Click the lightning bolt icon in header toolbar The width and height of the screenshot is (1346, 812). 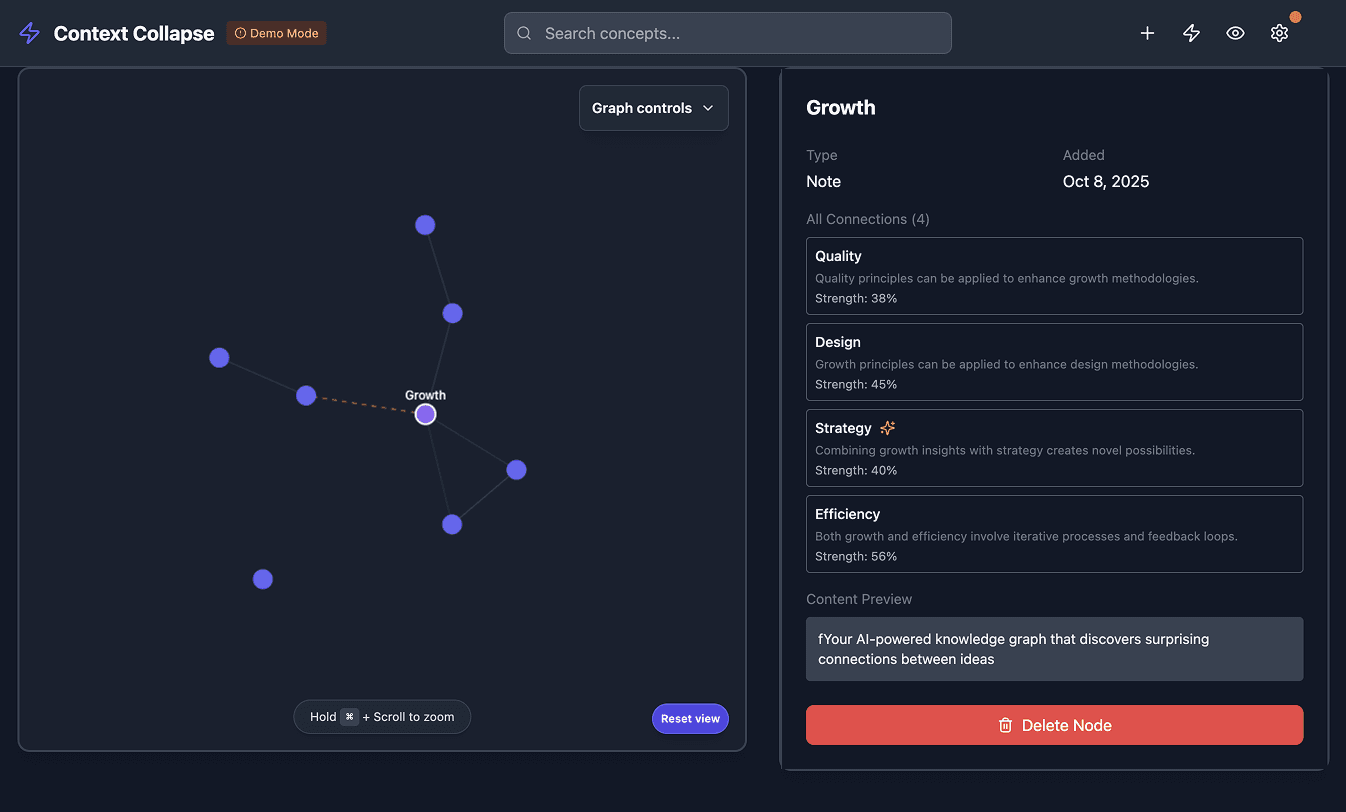click(x=1191, y=33)
